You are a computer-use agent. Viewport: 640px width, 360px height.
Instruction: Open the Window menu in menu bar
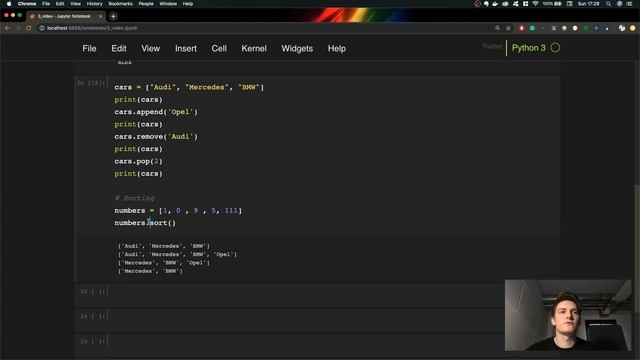coord(168,4)
